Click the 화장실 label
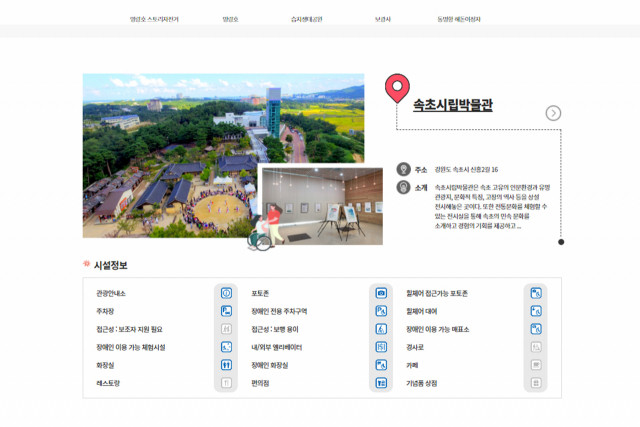 [105, 365]
